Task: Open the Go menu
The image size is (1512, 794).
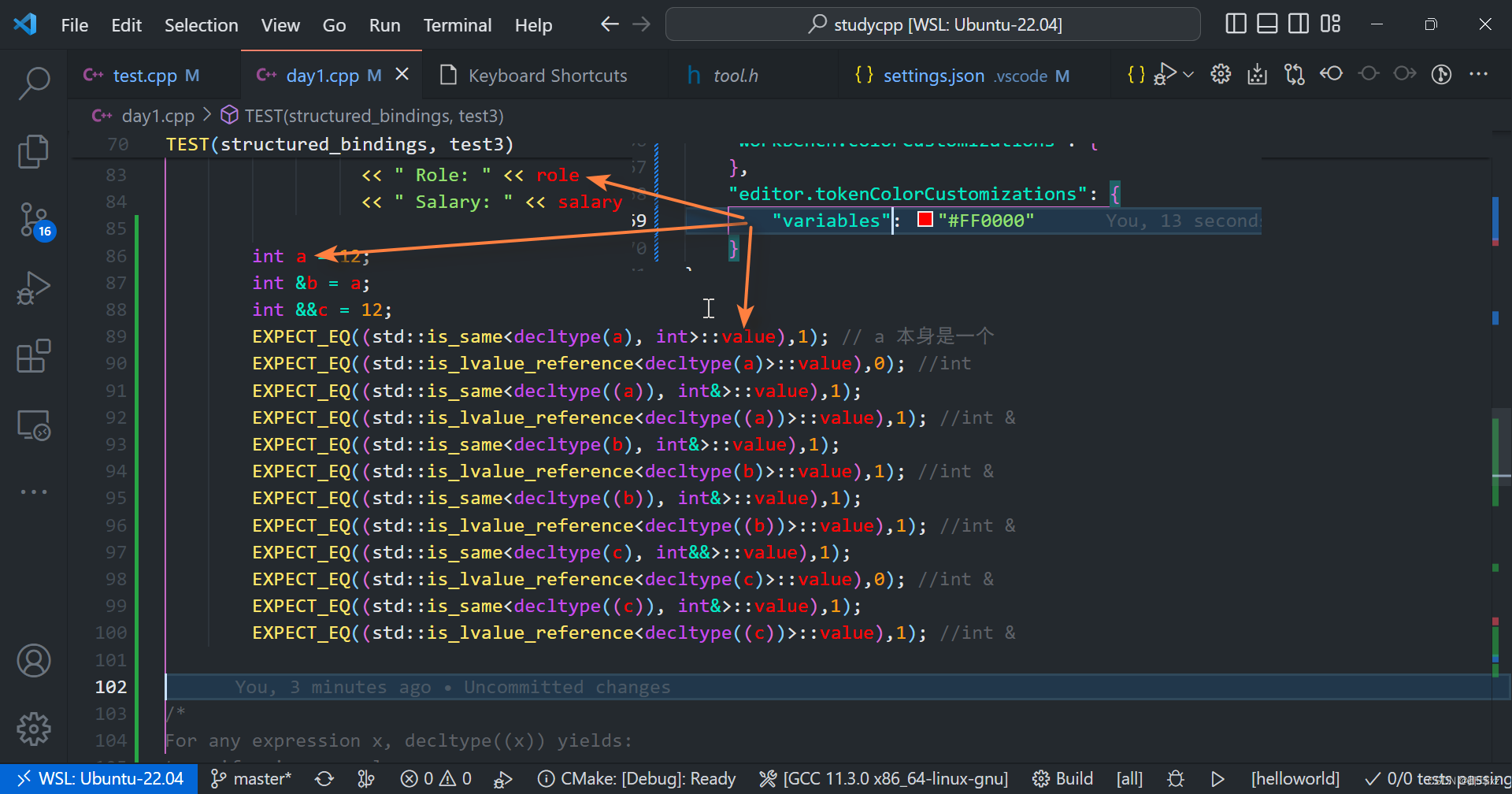Action: [334, 25]
